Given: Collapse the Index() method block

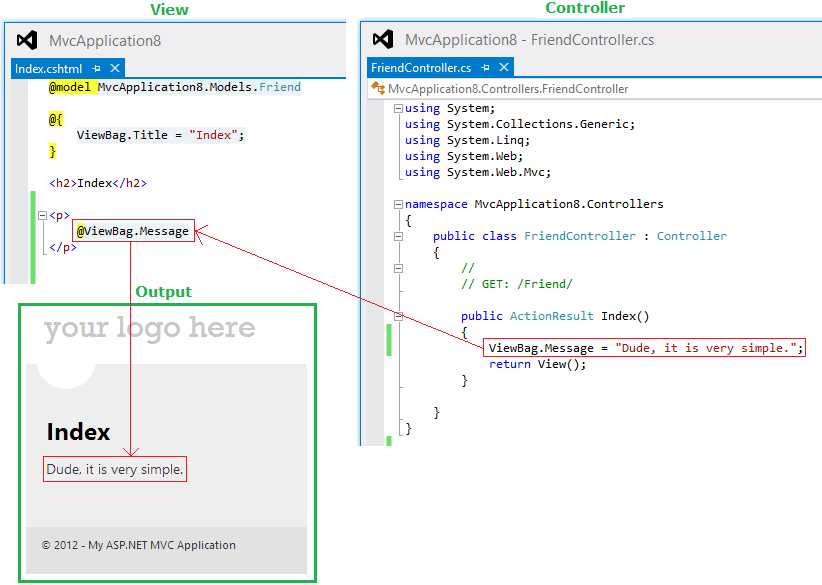Looking at the screenshot, I should (398, 316).
